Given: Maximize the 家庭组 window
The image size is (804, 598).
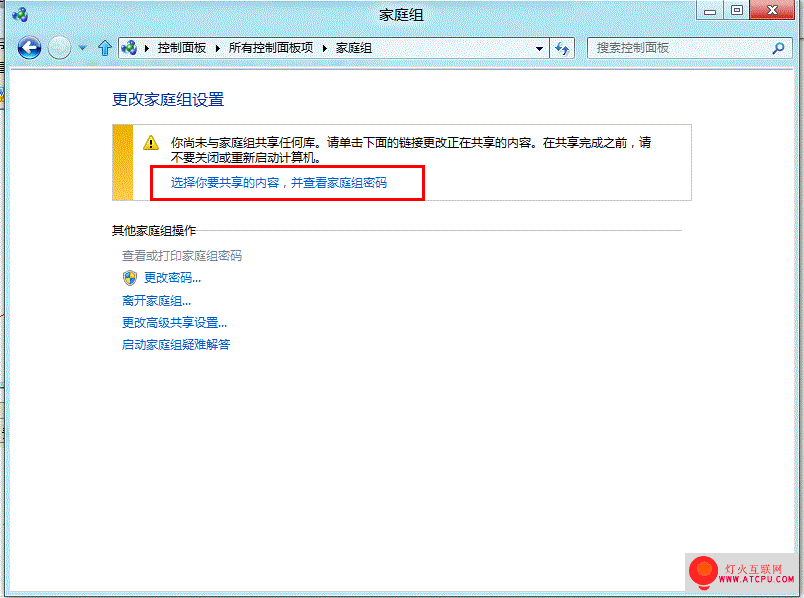Looking at the screenshot, I should coord(737,11).
